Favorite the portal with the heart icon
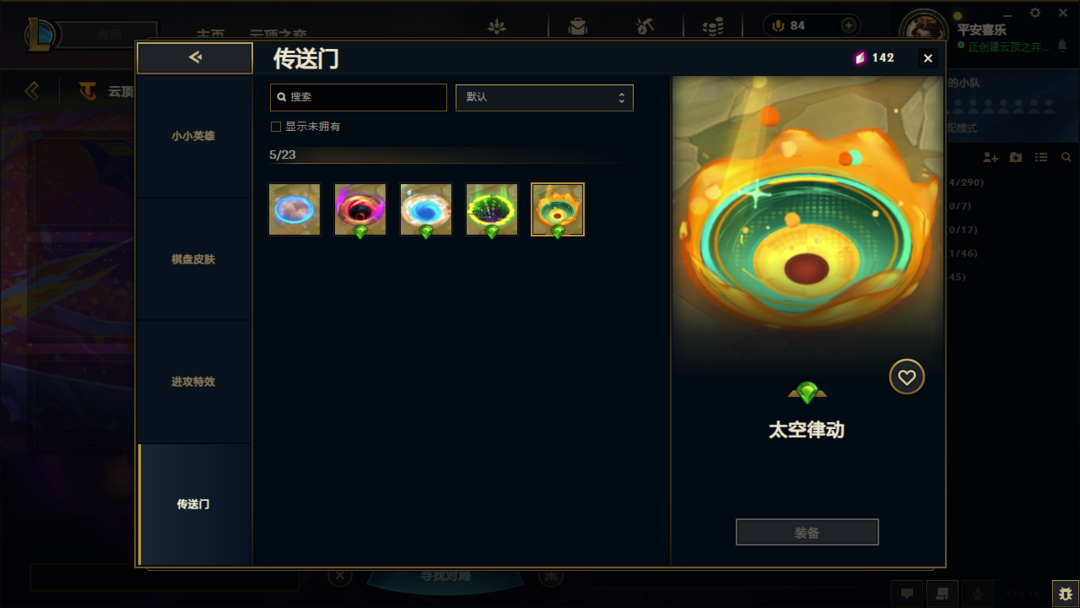The height and width of the screenshot is (608, 1080). coord(906,377)
